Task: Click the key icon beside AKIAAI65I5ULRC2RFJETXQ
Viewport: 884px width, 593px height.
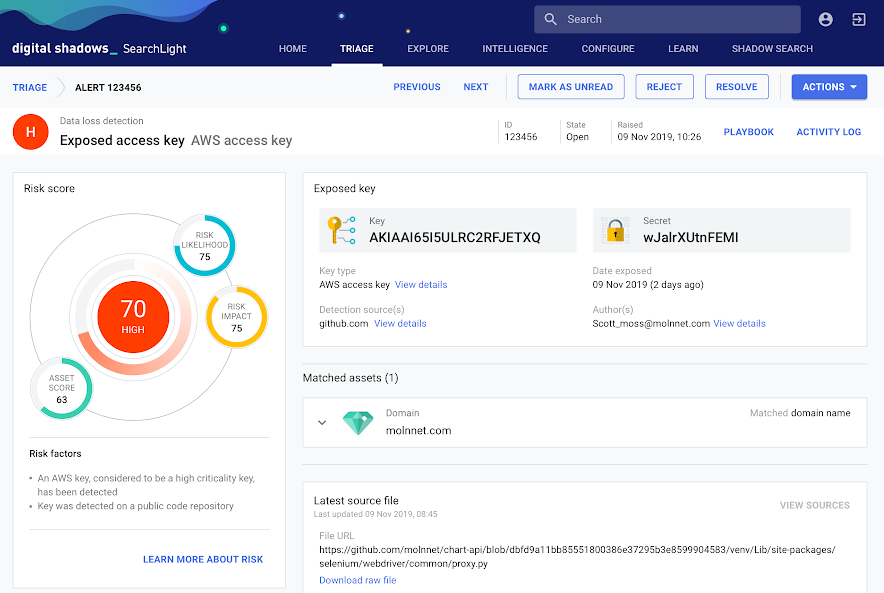Action: pyautogui.click(x=342, y=230)
